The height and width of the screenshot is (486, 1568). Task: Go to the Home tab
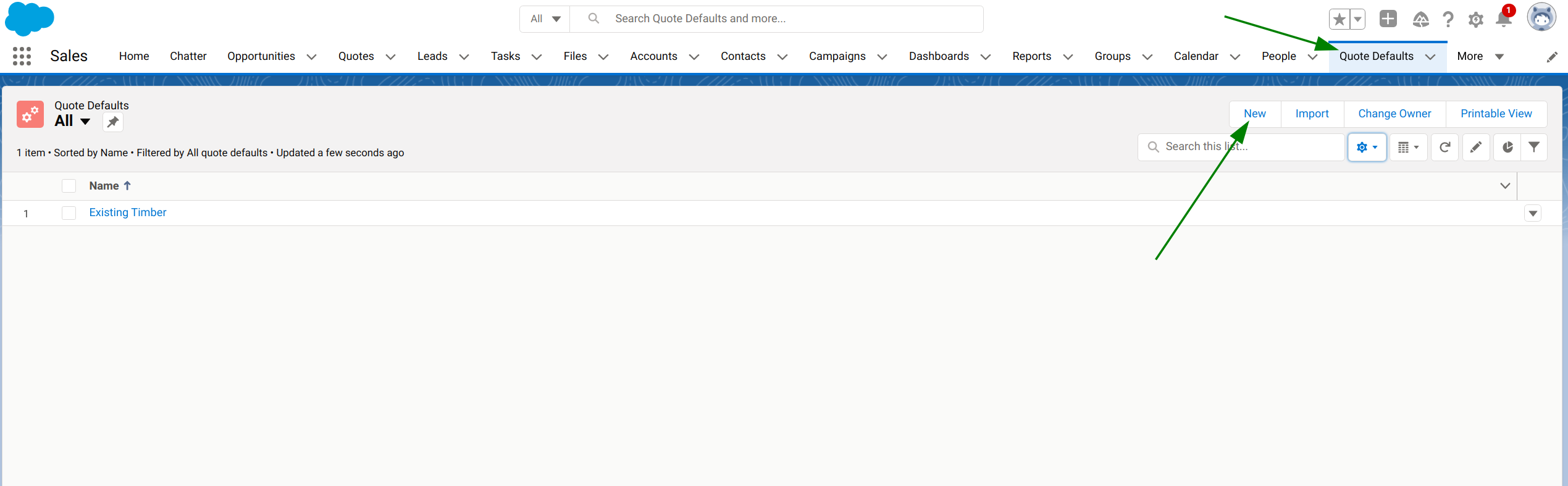point(134,56)
